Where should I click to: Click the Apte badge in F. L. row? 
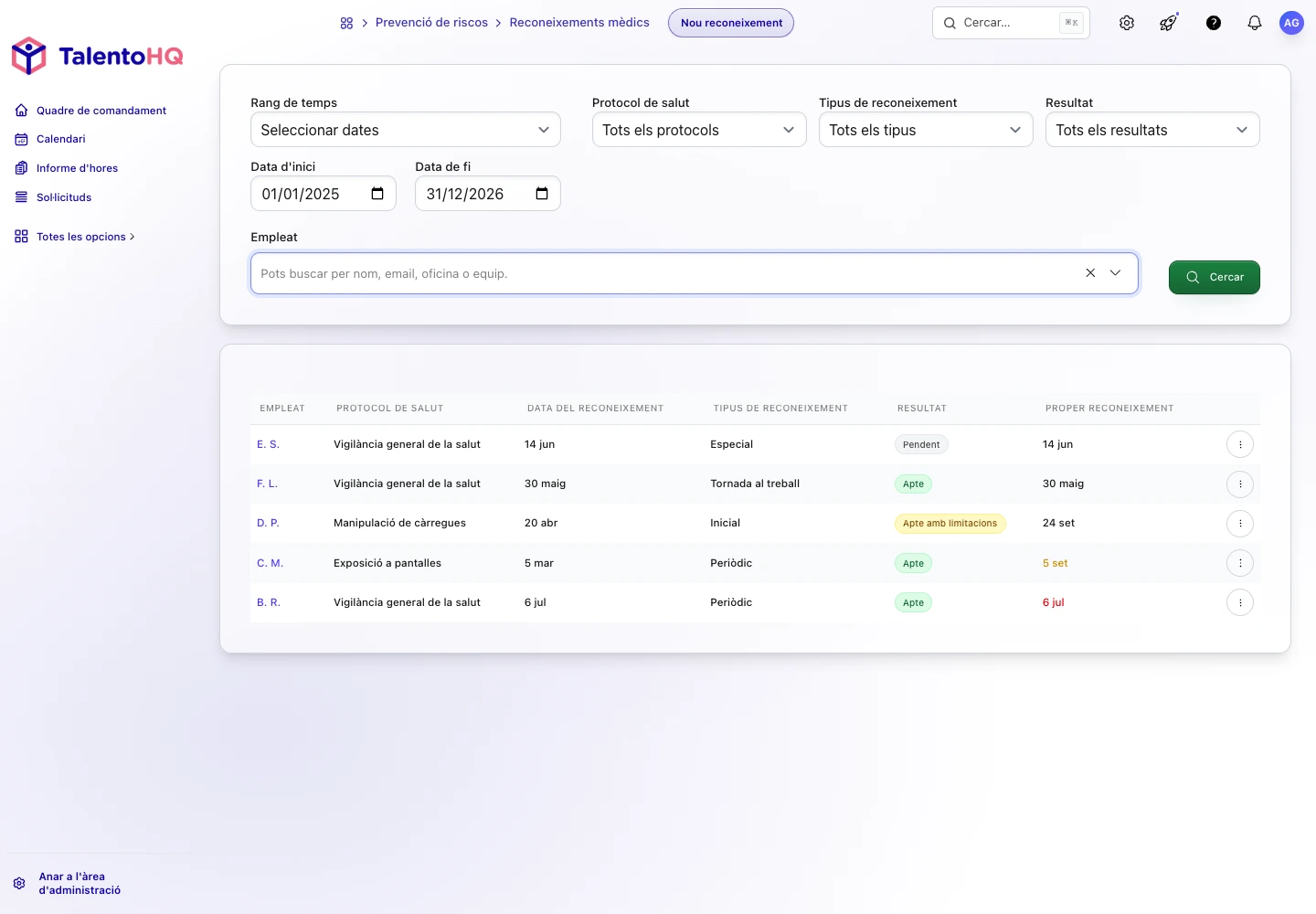913,484
